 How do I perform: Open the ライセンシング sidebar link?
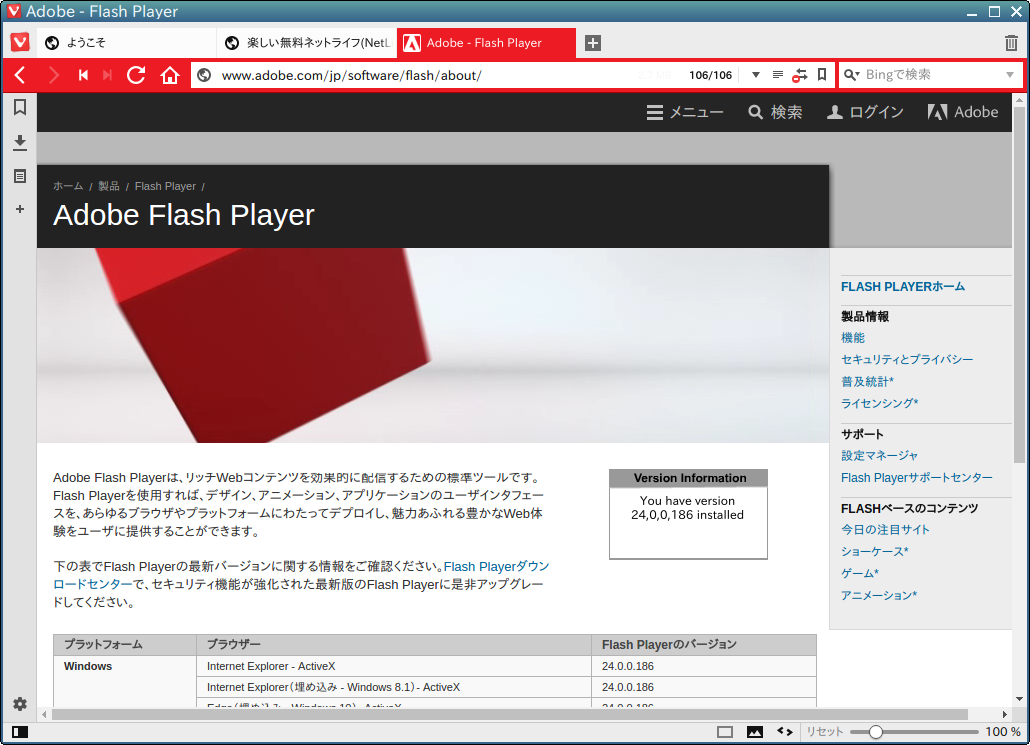pyautogui.click(x=880, y=403)
